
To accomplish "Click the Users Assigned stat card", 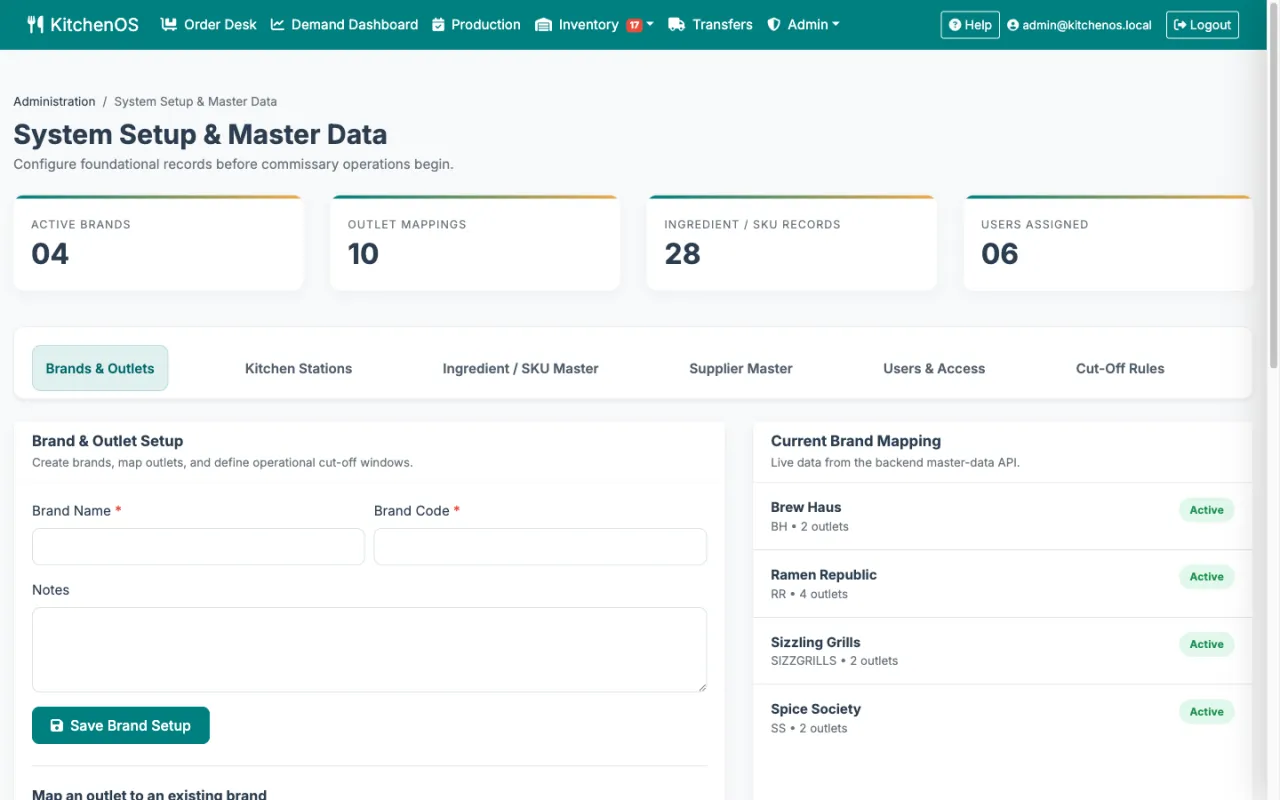I will tap(1108, 243).
